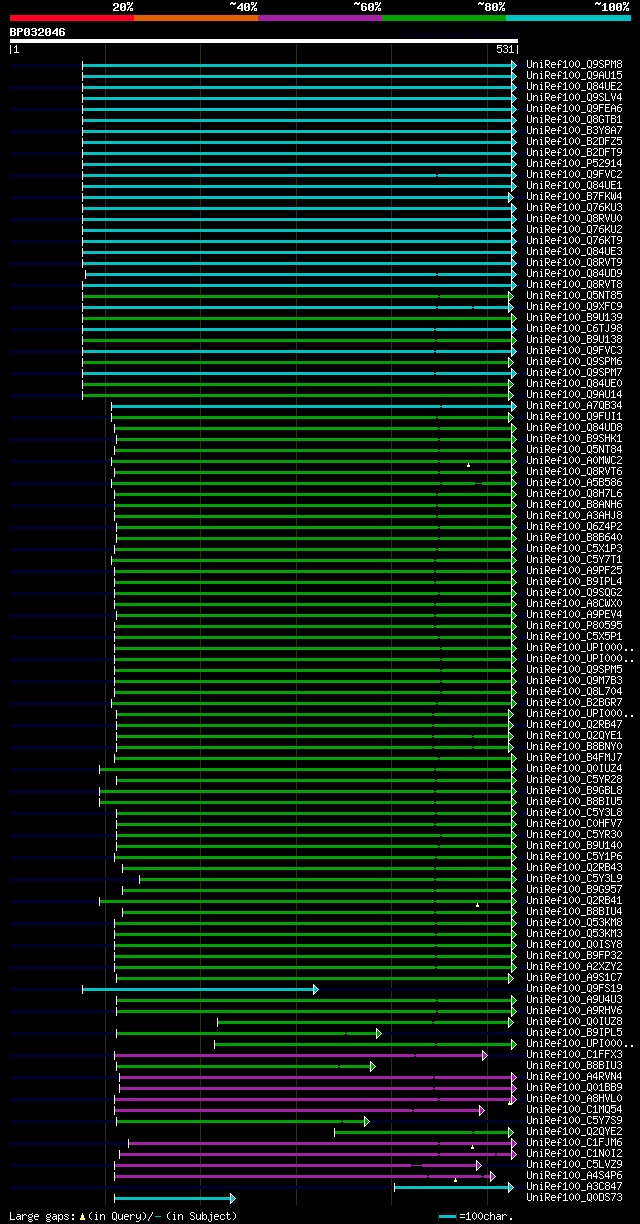Choose the UniRef100_B8B640 row label
The height and width of the screenshot is (1224, 640).
pos(575,537)
